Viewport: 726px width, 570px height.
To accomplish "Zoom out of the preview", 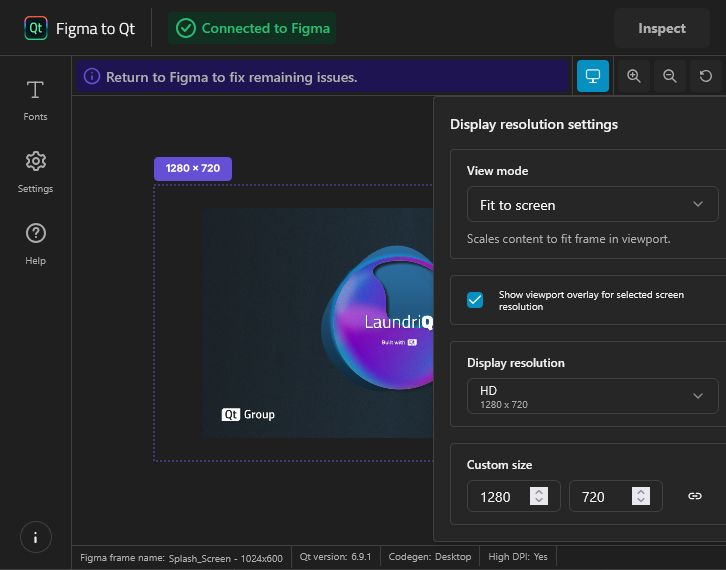I will [670, 76].
